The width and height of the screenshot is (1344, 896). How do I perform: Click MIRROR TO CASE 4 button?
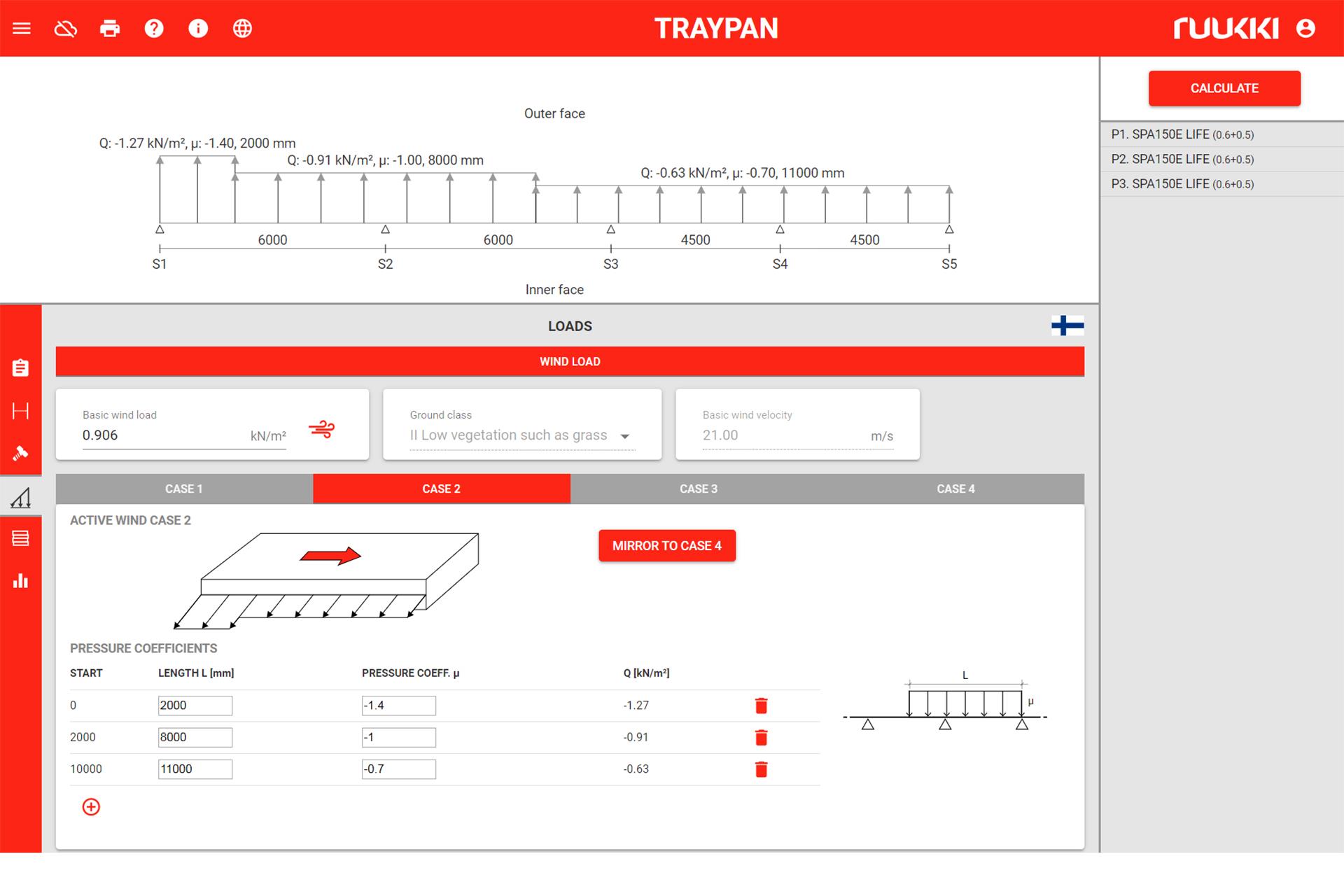pyautogui.click(x=667, y=545)
